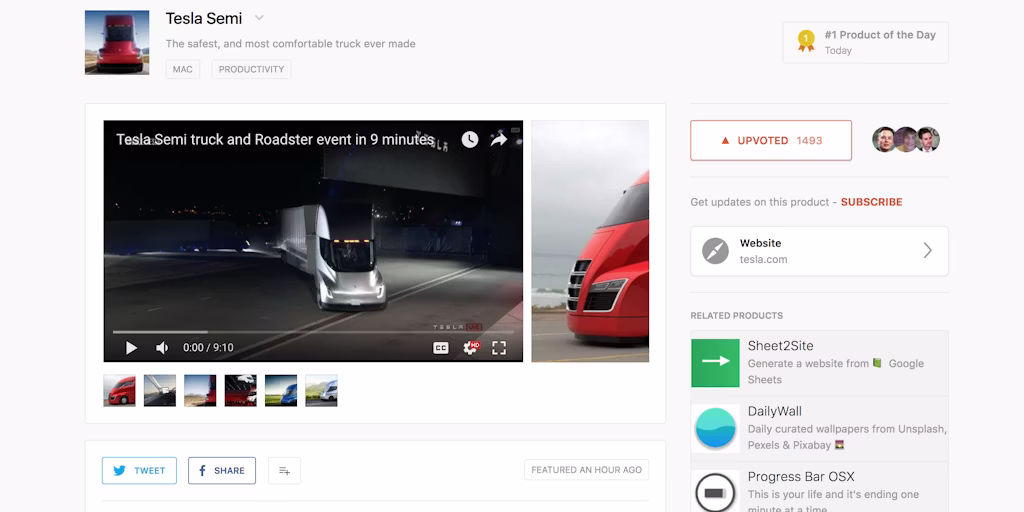Select the fourth gallery thumbnail
Image resolution: width=1024 pixels, height=512 pixels.
point(240,391)
